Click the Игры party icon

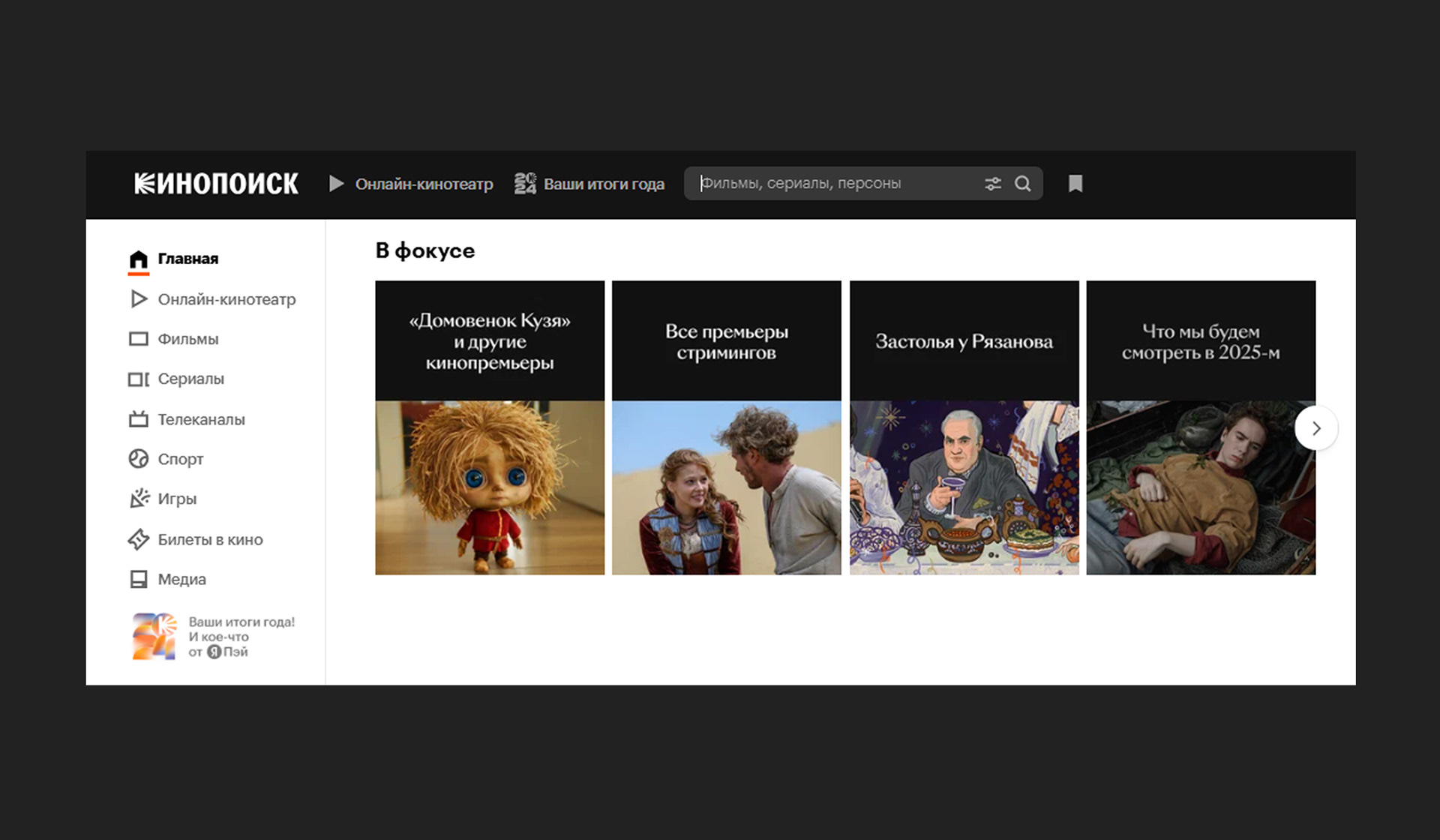click(x=139, y=499)
